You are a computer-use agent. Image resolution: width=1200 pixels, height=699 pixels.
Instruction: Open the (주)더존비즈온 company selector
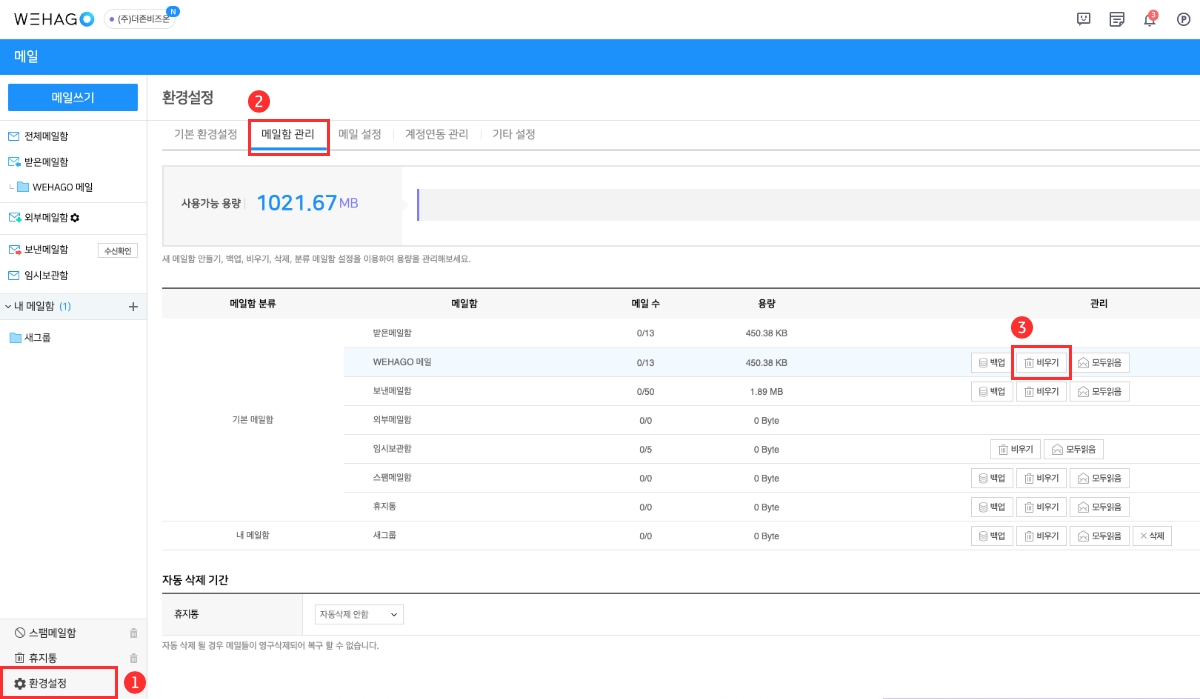tap(138, 19)
